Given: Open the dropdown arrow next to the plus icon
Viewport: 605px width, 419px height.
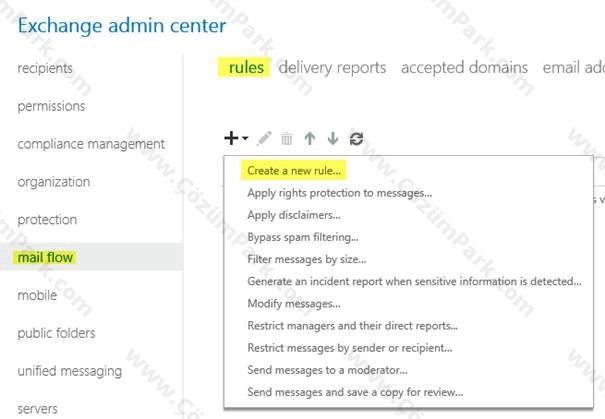Looking at the screenshot, I should (245, 138).
